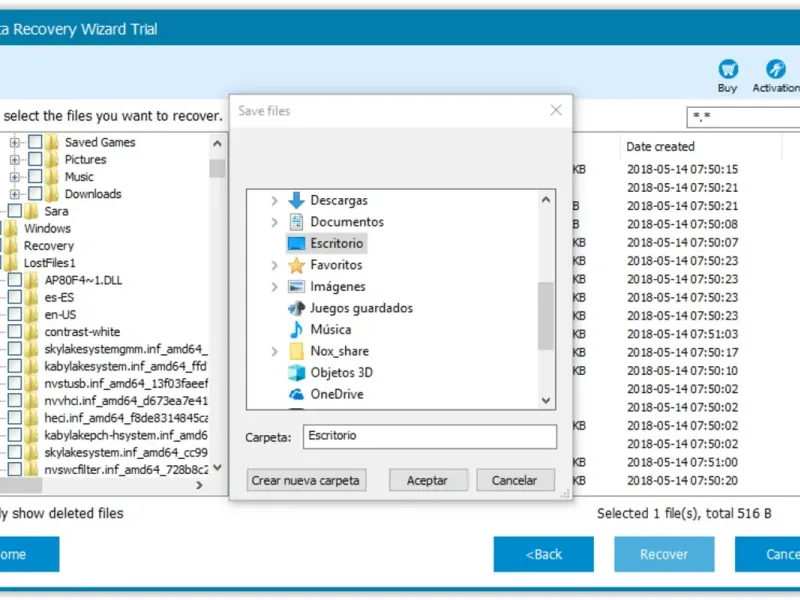Check the Downloads folder checkbox
The height and width of the screenshot is (600, 800).
[35, 194]
